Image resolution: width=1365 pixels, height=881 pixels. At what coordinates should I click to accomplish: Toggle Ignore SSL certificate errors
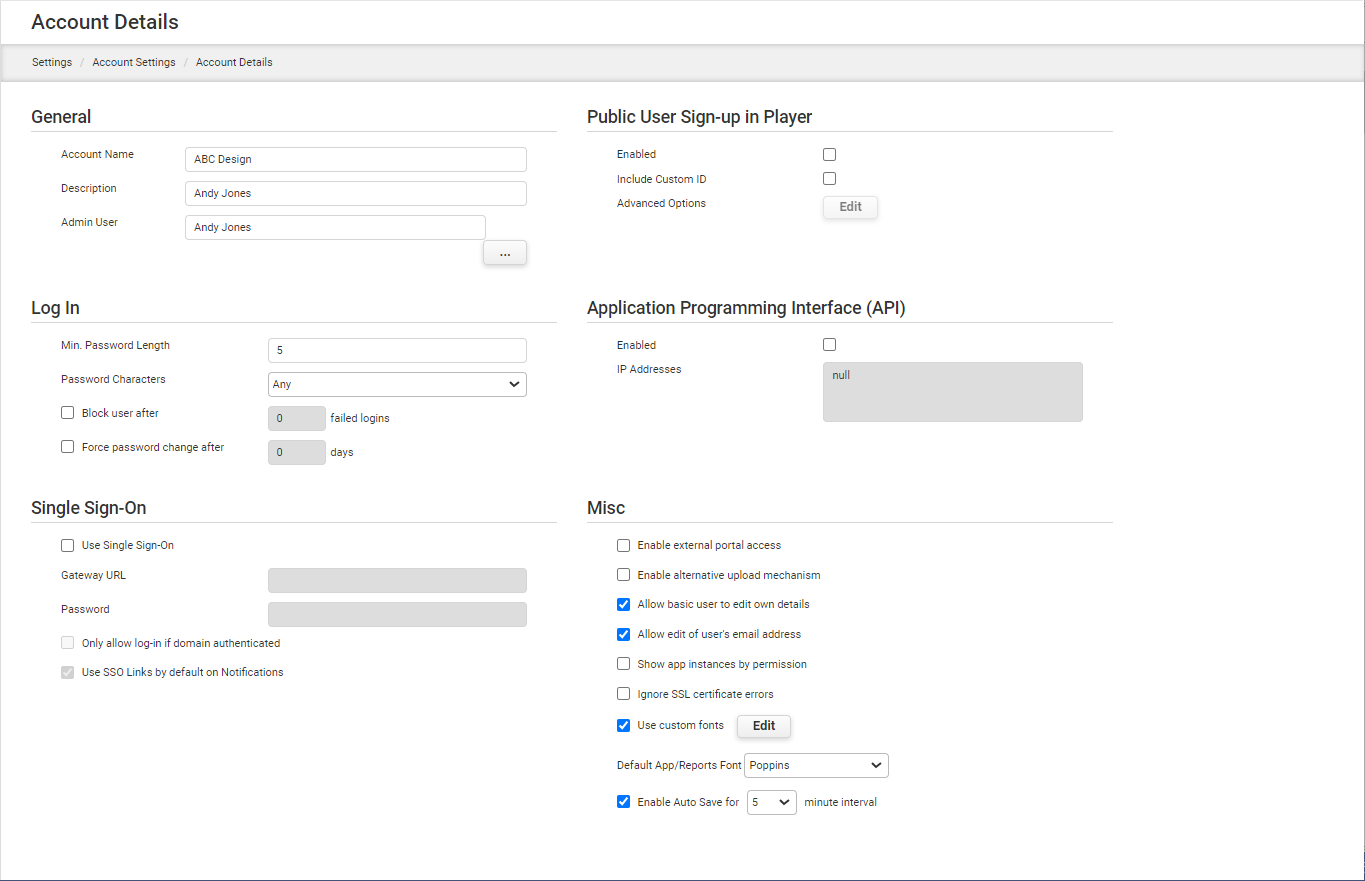tap(624, 694)
